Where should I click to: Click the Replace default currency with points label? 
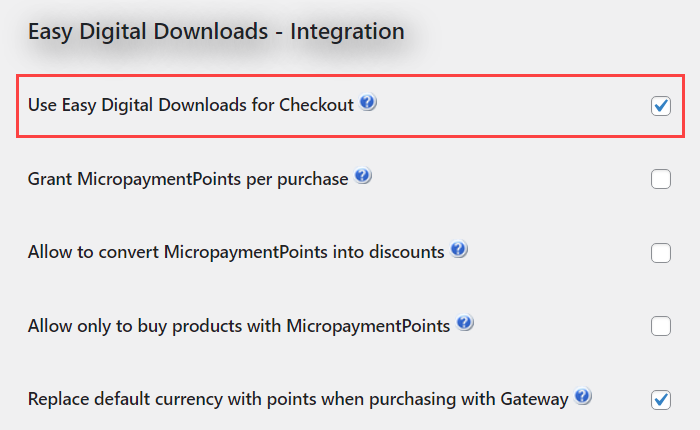pyautogui.click(x=298, y=400)
